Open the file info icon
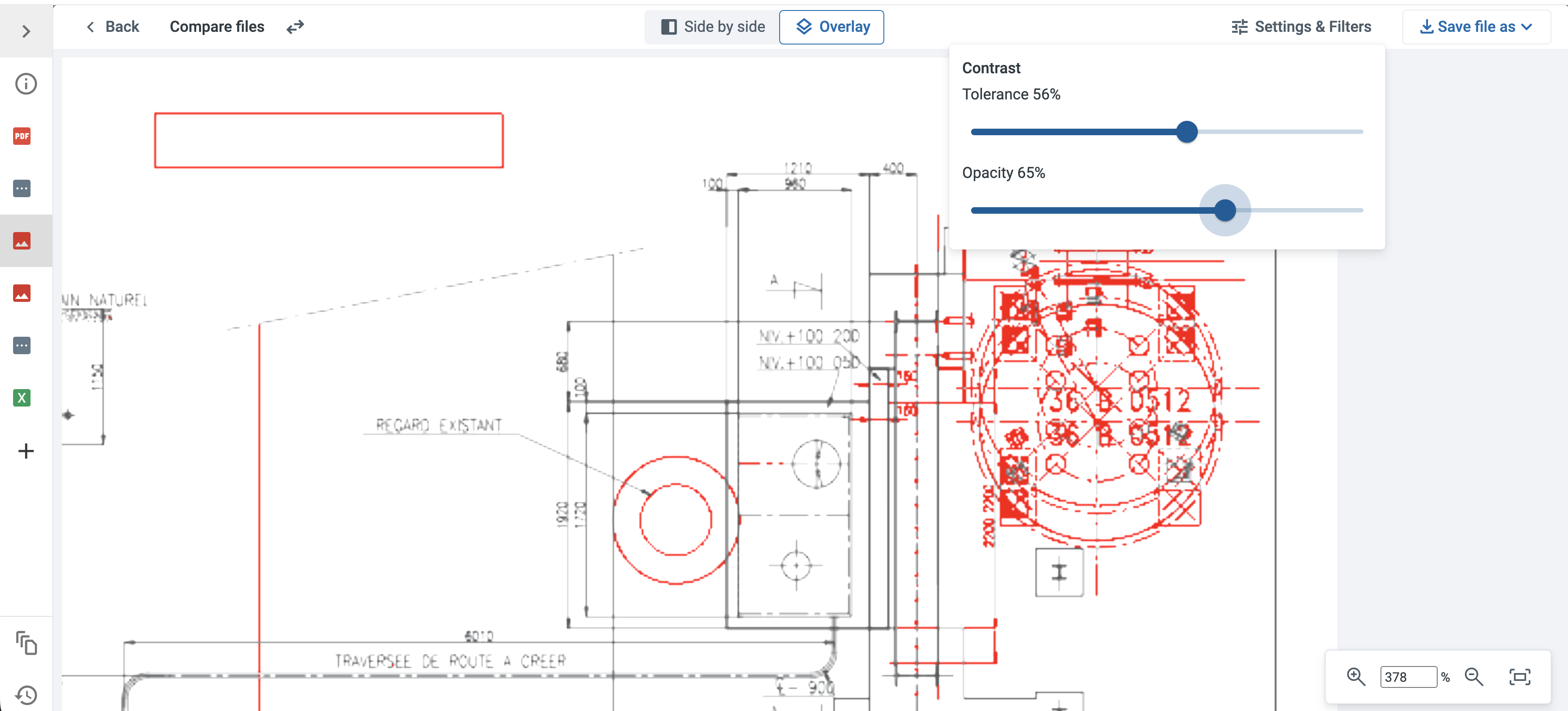1568x711 pixels. [26, 84]
